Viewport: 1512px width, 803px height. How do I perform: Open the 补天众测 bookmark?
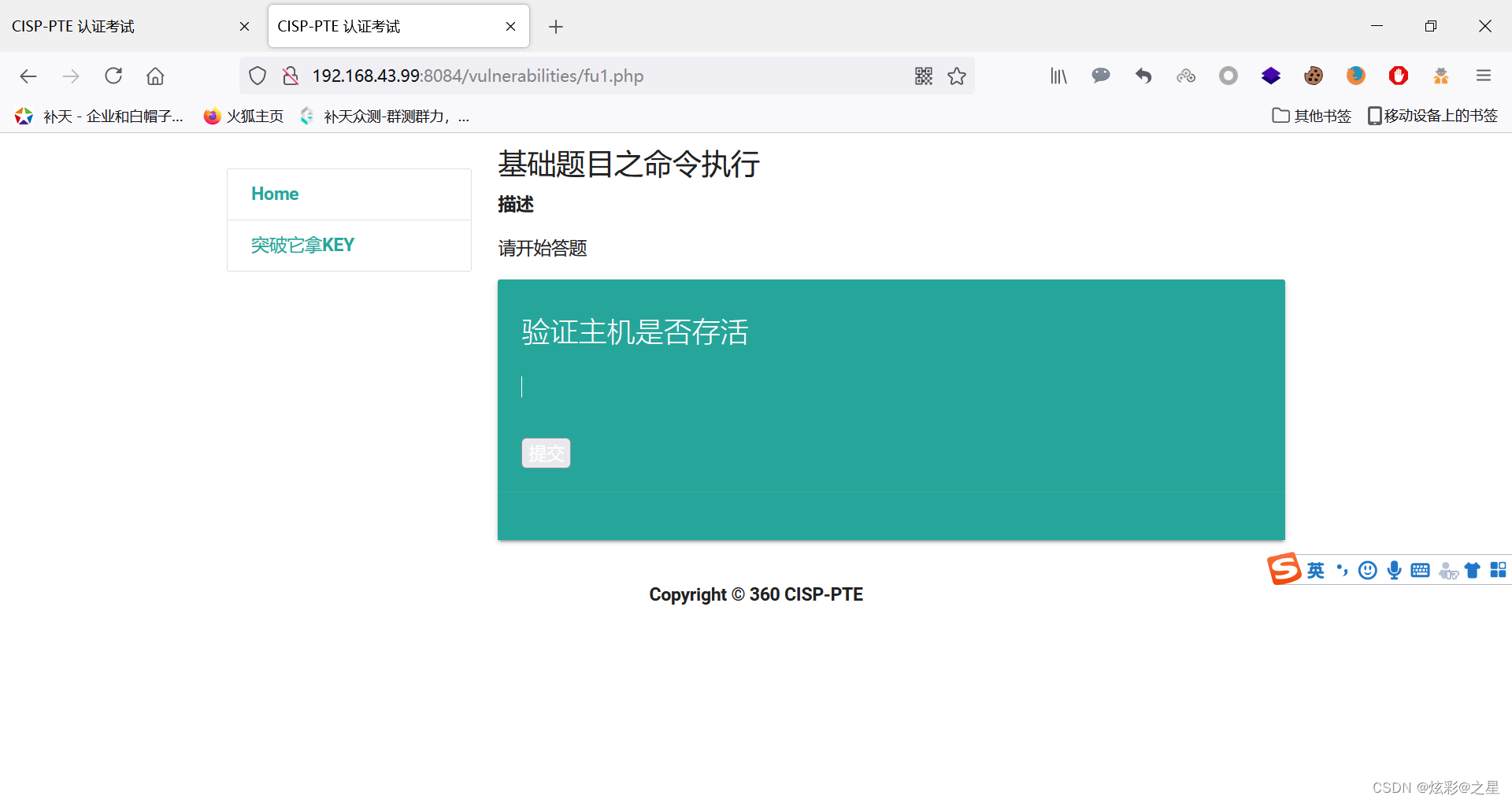point(384,117)
